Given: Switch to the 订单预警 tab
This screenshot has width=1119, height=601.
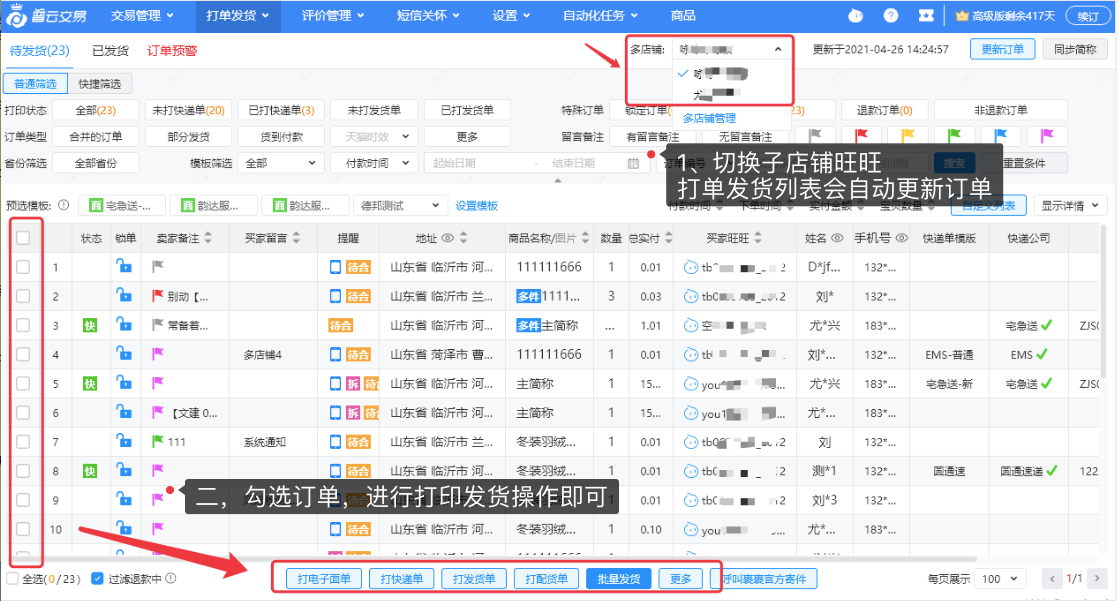Looking at the screenshot, I should (x=172, y=50).
